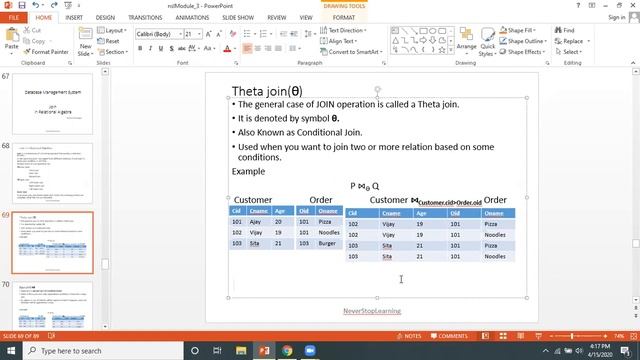Click the zoom slider handle

pyautogui.click(x=572, y=336)
